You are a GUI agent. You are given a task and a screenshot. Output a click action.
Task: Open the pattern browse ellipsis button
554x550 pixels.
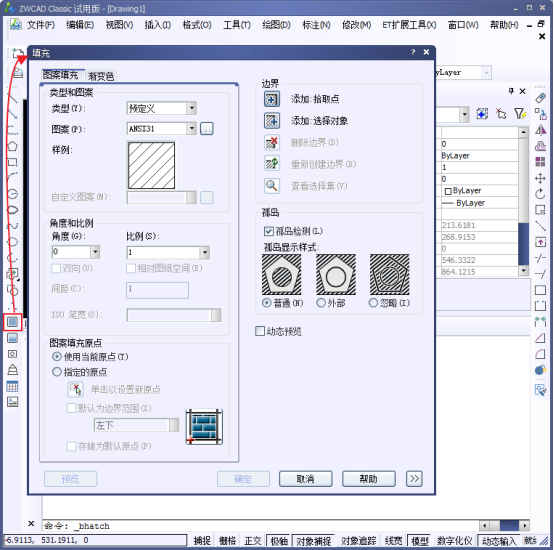[207, 129]
